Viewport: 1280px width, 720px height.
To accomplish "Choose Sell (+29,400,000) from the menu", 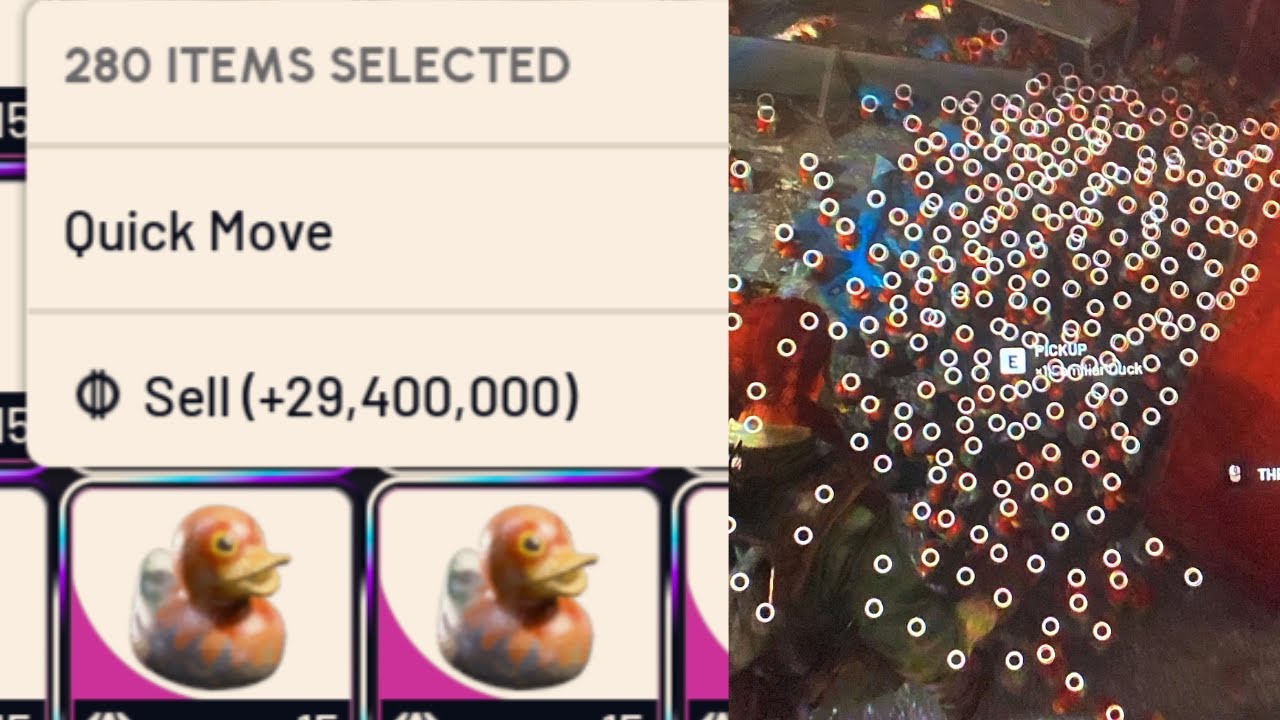I will [x=377, y=396].
